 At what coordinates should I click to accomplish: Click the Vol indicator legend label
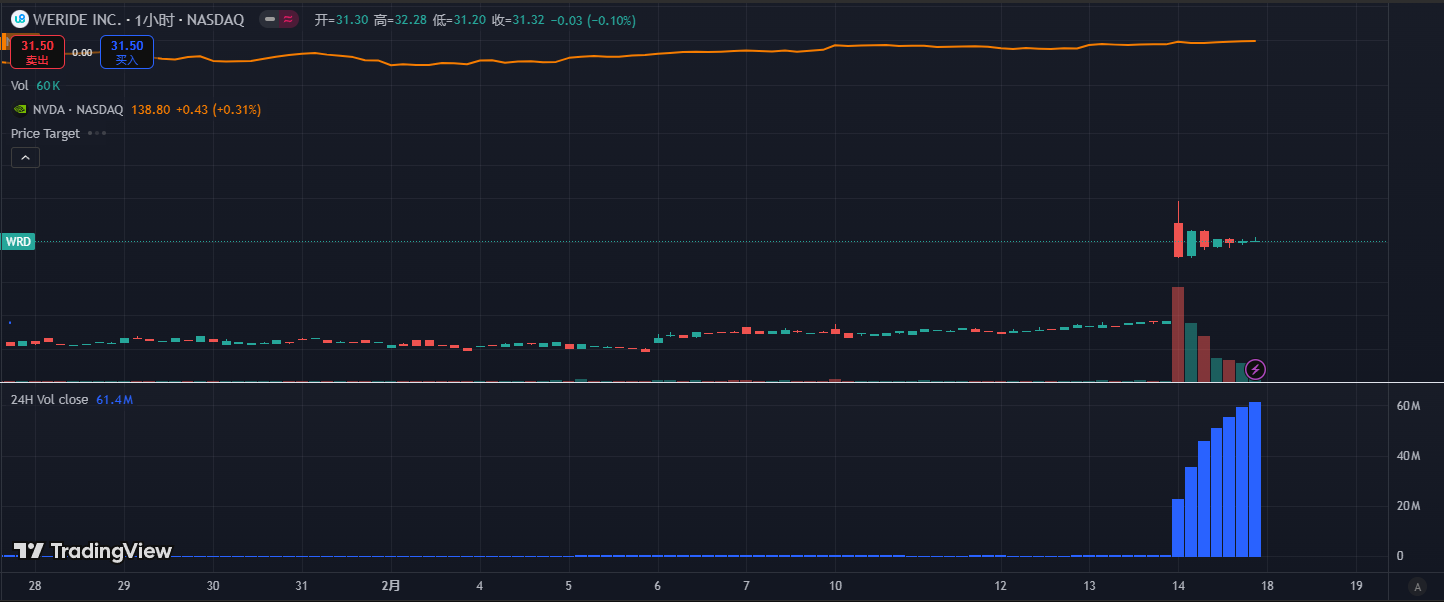(20, 86)
